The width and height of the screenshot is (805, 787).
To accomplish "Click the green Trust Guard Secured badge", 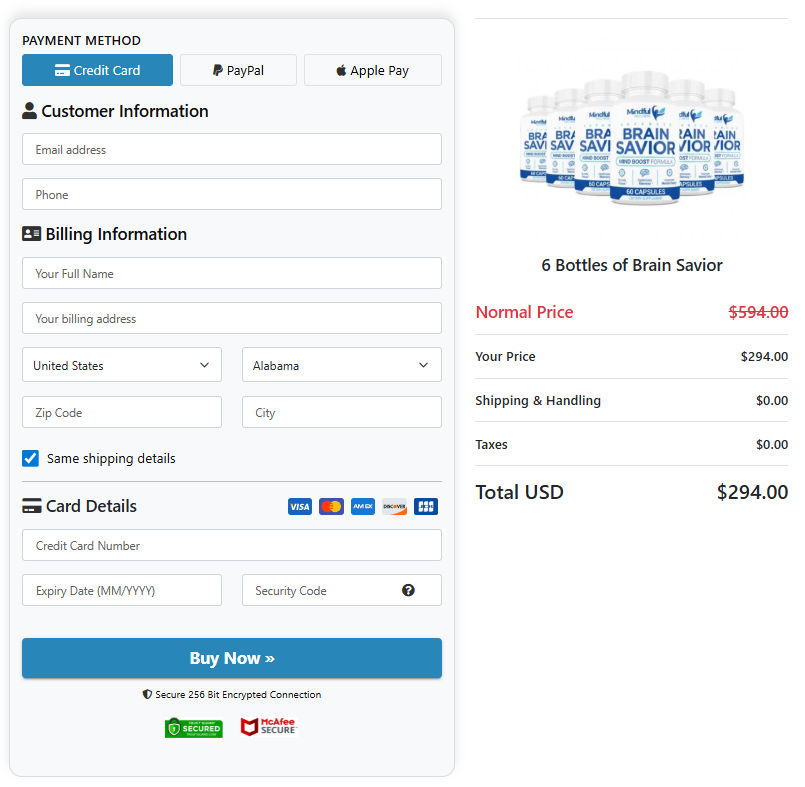I will click(194, 727).
